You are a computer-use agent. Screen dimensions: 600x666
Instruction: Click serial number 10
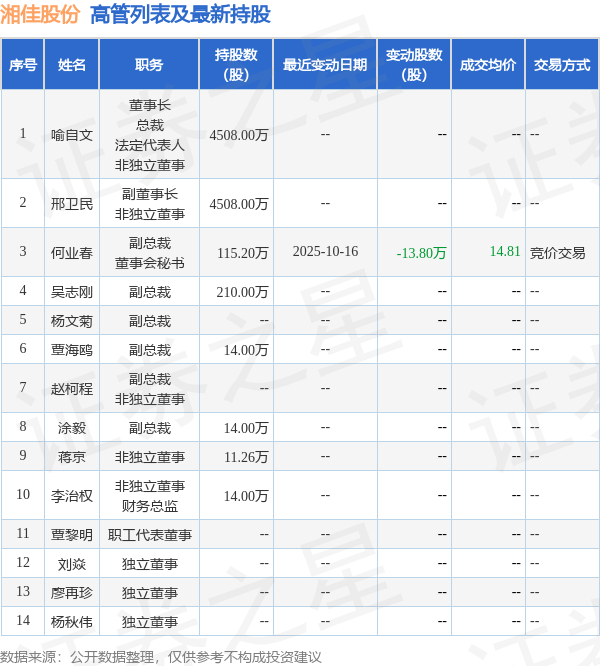[x=23, y=494]
